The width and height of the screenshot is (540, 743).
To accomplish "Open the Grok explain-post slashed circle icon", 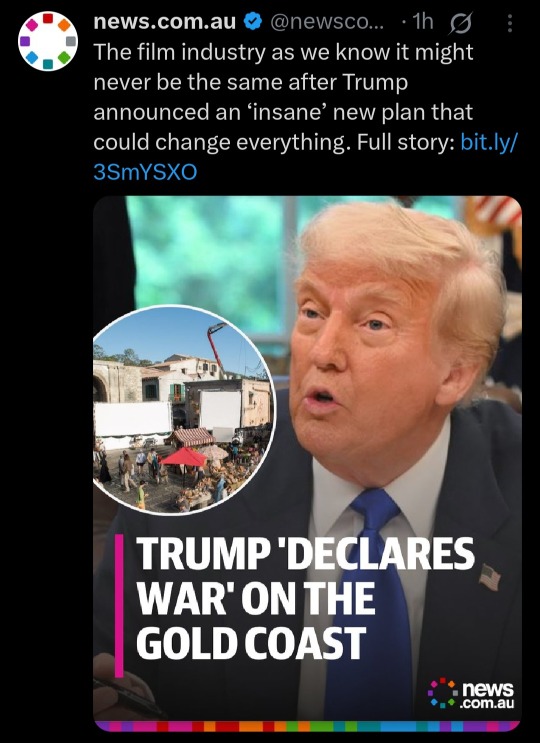I will tap(460, 23).
